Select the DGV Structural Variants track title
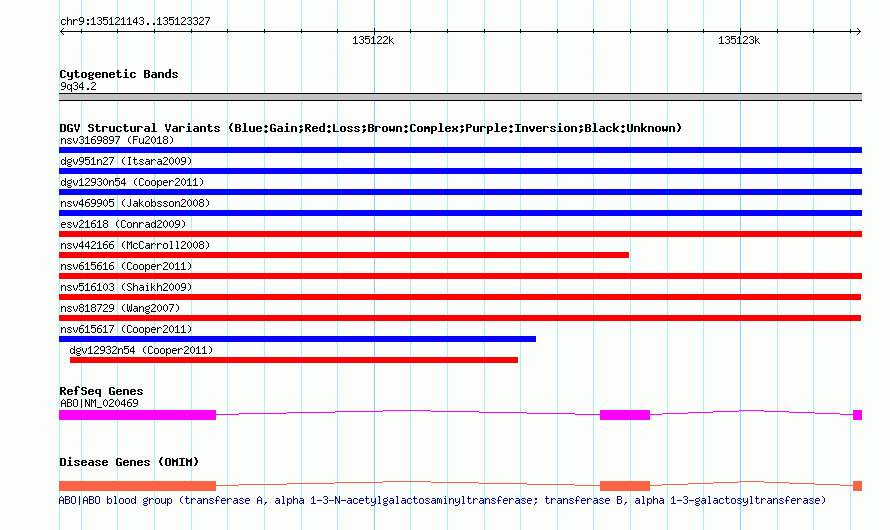 click(370, 128)
